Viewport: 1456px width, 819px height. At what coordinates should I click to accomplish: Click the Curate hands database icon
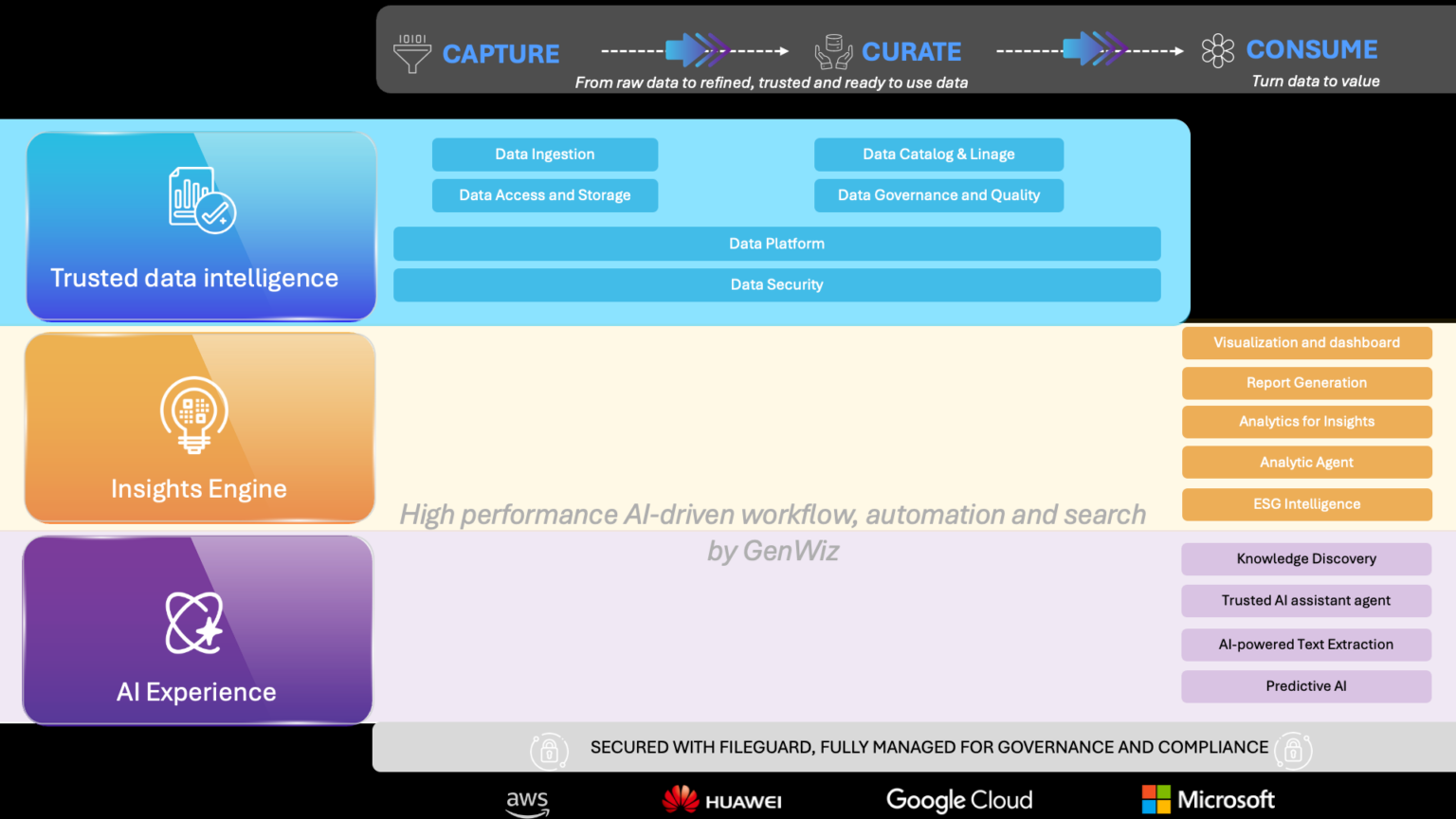coord(834,52)
